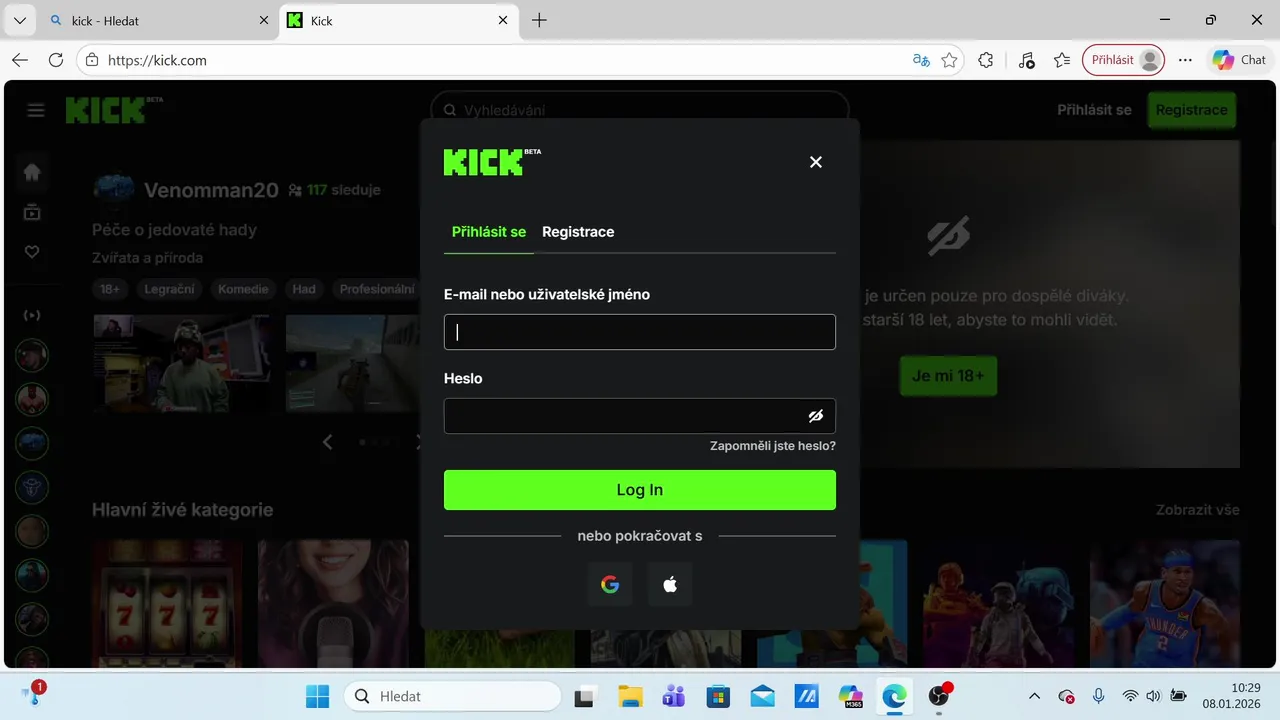Select the Přihlásit se tab
Image resolution: width=1280 pixels, height=720 pixels.
(489, 232)
